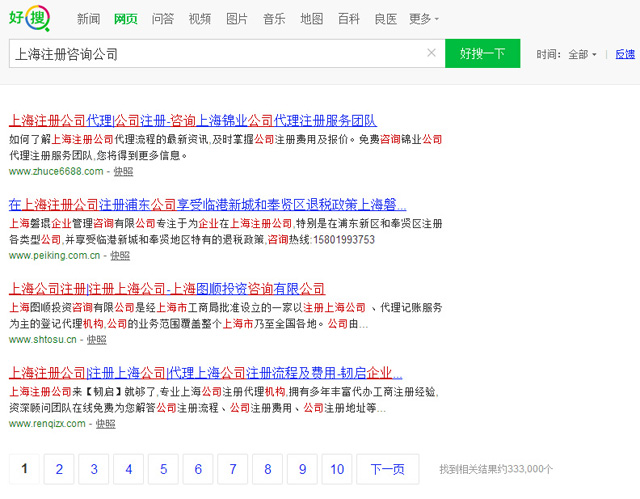Click 下一页 next page button
The width and height of the screenshot is (640, 499).
coord(387,469)
